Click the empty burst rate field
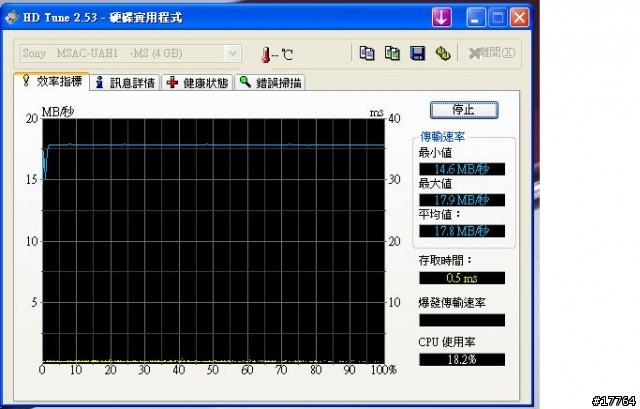Screen dimensions: 640x409 [462, 320]
